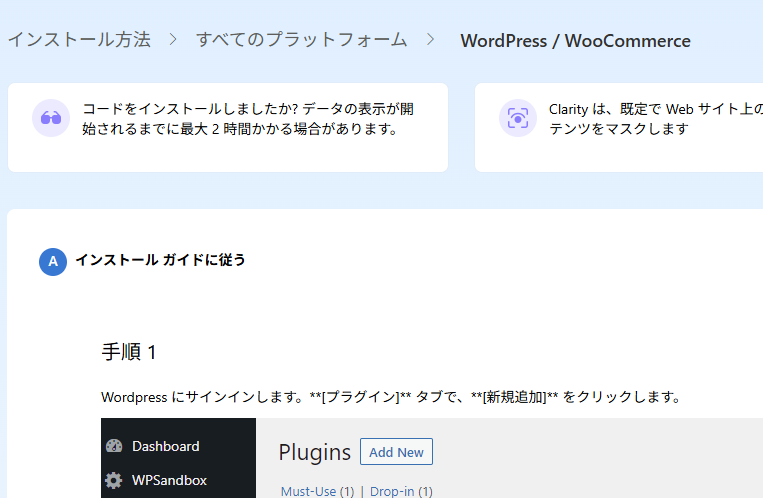Go to すべてのプラットフォーム breadcrumb
763x498 pixels.
tap(301, 40)
